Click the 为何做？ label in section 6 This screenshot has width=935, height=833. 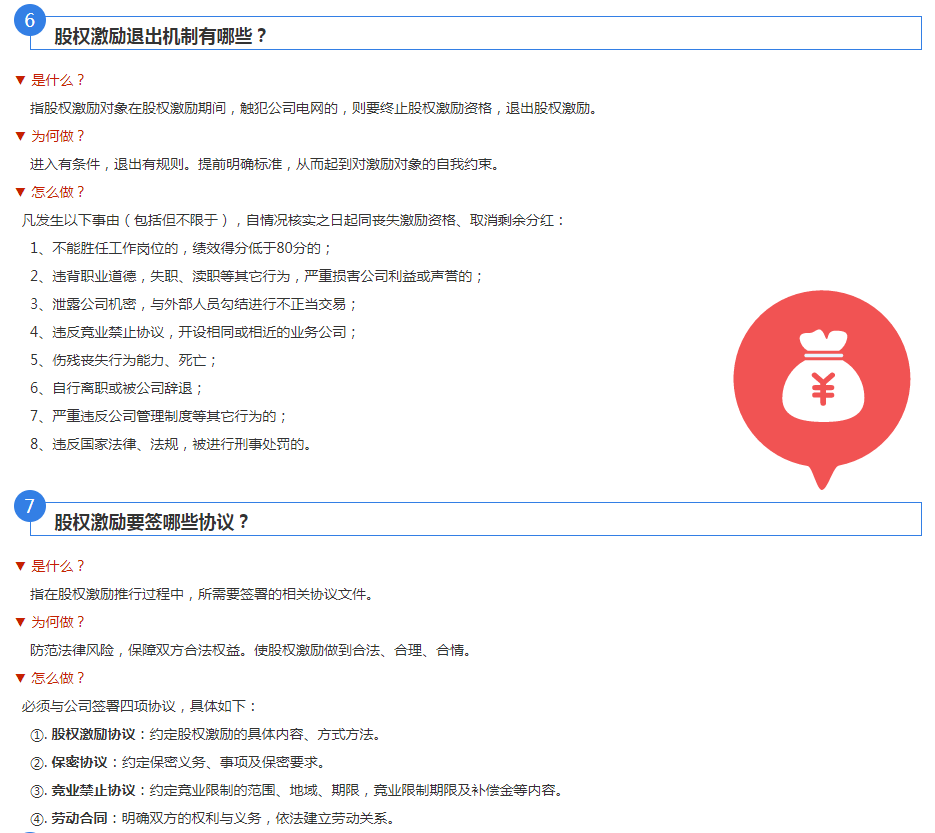click(58, 136)
